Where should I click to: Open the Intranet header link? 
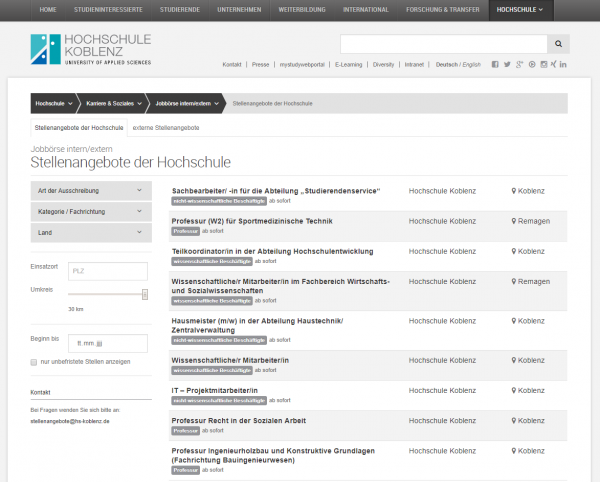[414, 65]
